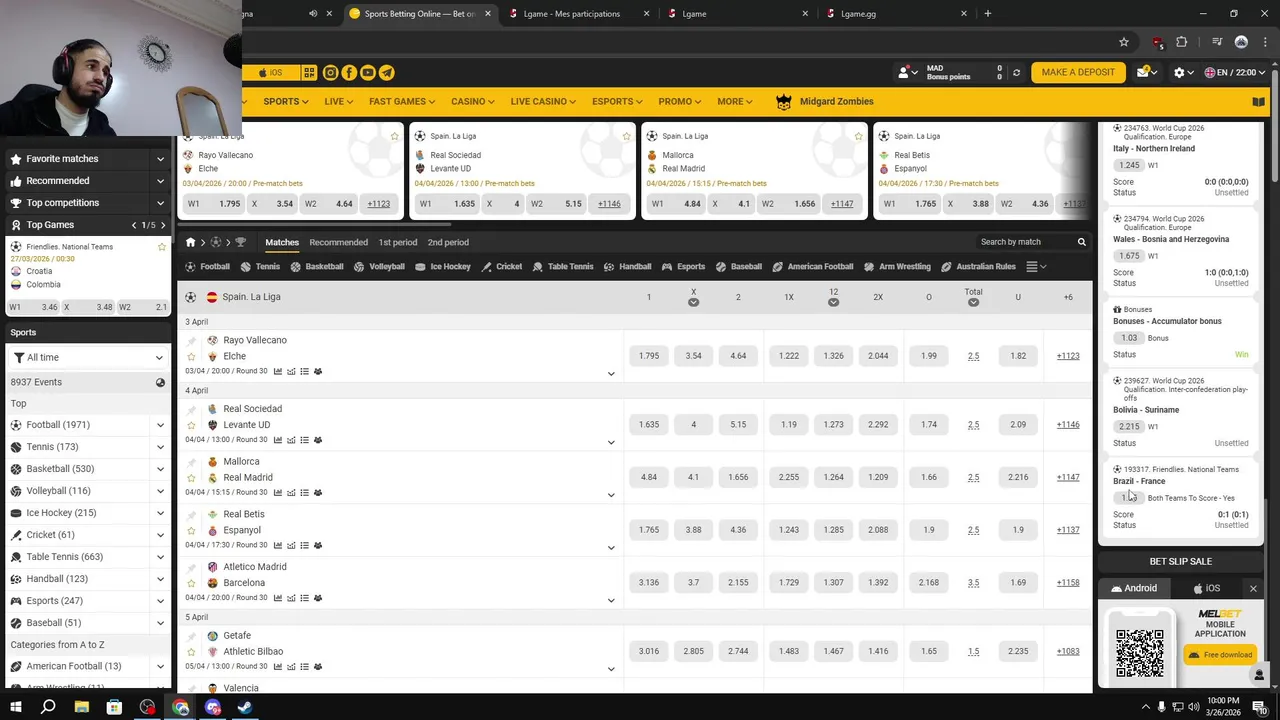Screen dimensions: 1280x720
Task: Favorite the Real Sociedad top card star
Action: pos(627,136)
